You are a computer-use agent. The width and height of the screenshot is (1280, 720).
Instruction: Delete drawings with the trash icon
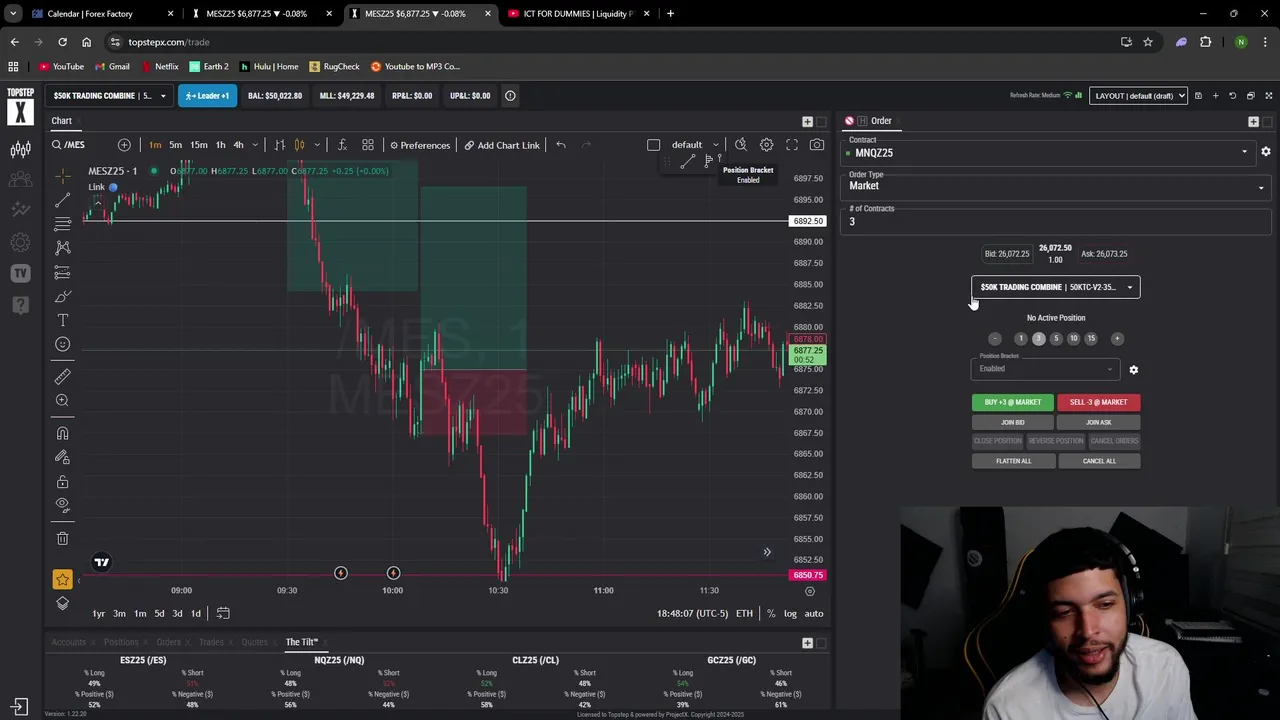pos(63,538)
